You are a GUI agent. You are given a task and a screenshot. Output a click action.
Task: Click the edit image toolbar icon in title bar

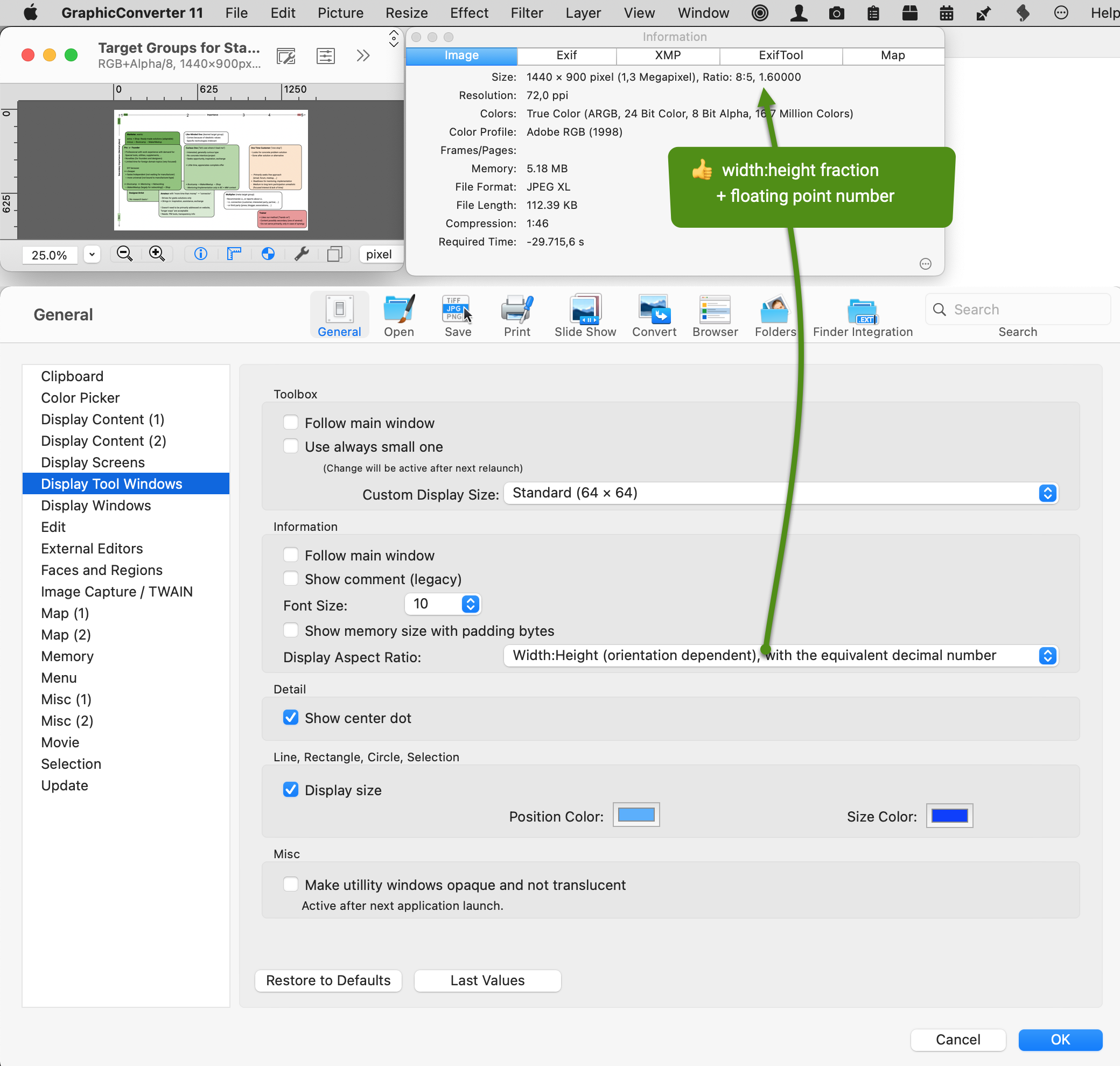tap(286, 55)
